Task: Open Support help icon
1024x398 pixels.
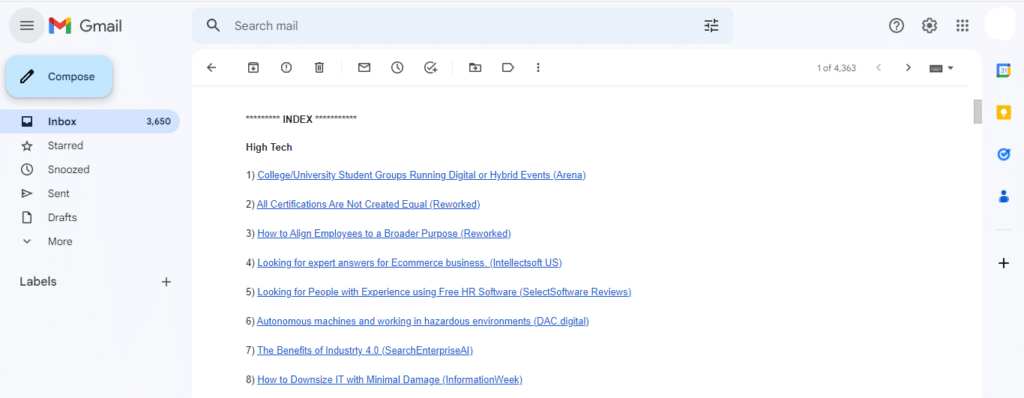Action: (x=897, y=25)
